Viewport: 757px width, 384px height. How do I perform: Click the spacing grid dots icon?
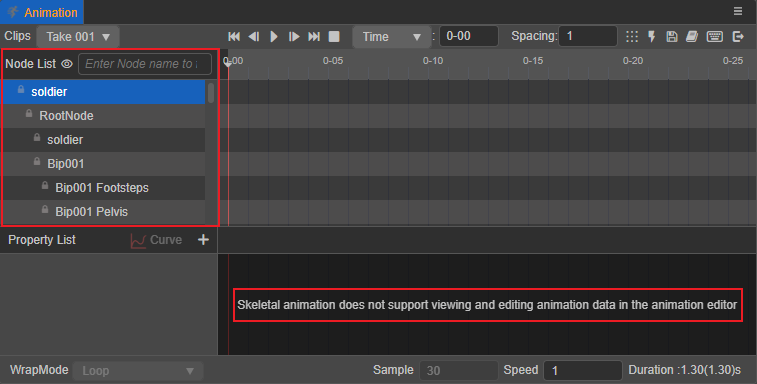[631, 37]
